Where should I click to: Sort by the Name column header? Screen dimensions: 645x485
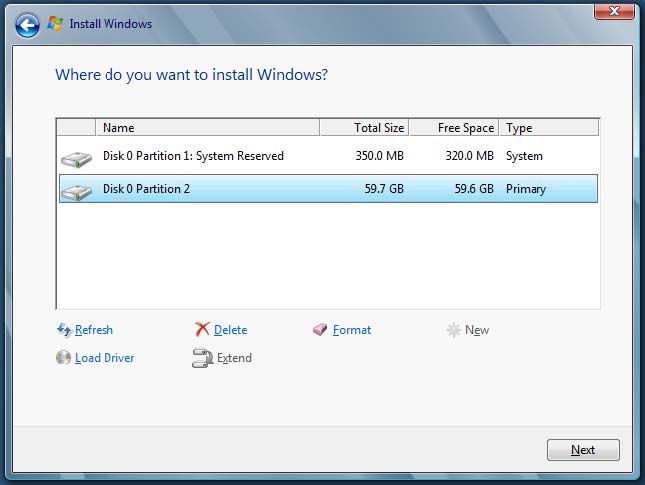point(207,128)
